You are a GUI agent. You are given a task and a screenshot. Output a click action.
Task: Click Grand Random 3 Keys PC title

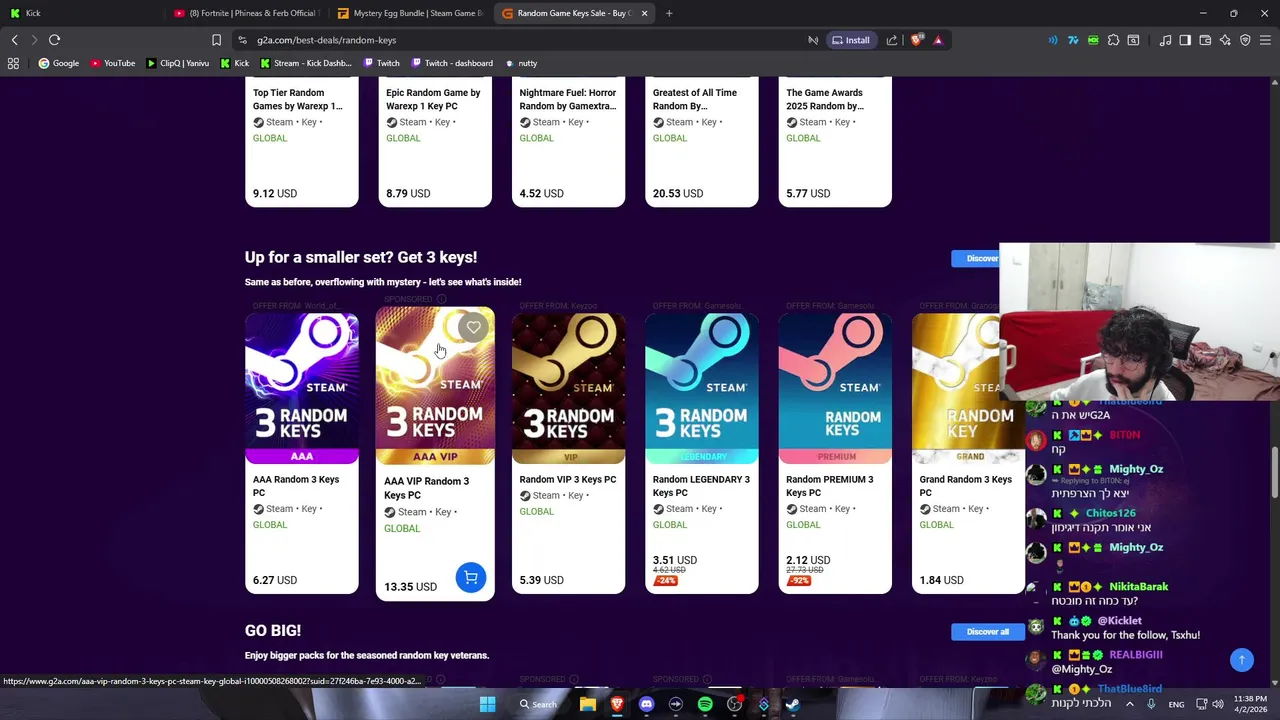(965, 486)
